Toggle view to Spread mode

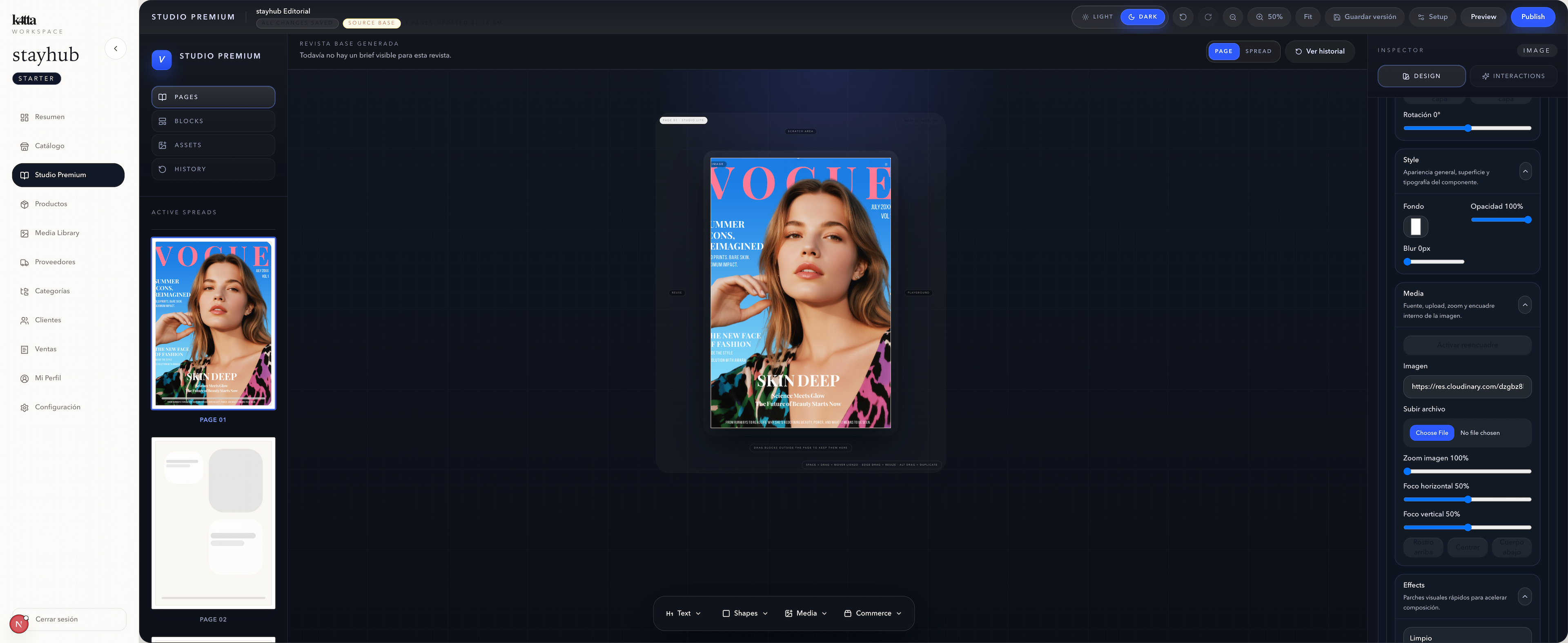(x=1258, y=52)
